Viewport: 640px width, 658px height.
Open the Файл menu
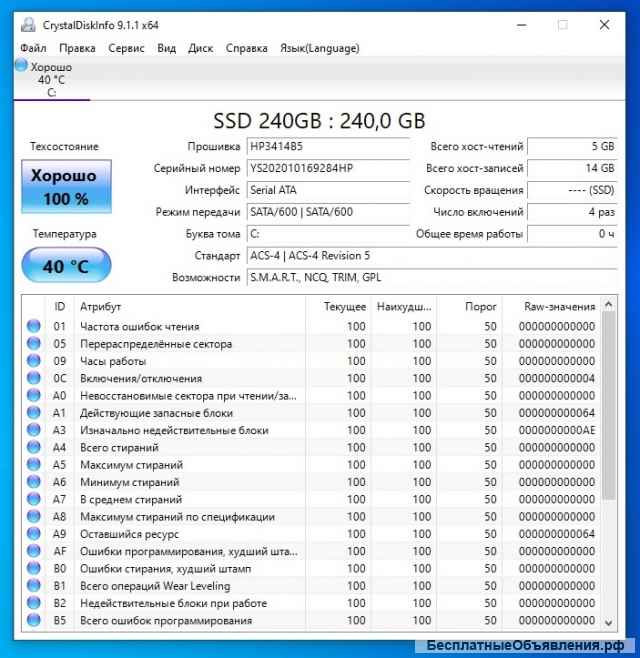click(33, 48)
